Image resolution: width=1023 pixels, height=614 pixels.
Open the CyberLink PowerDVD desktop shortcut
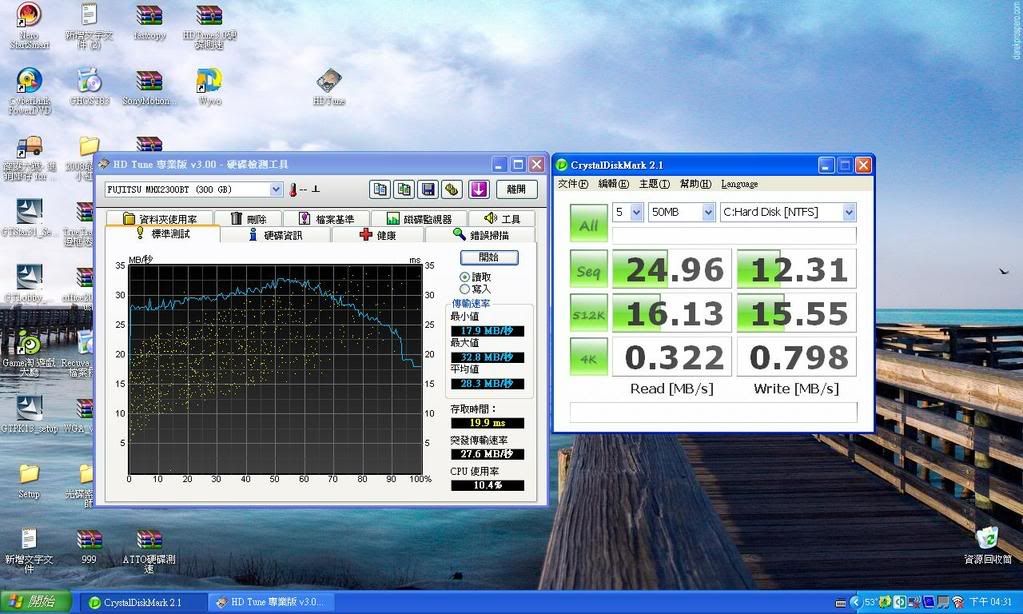(29, 91)
